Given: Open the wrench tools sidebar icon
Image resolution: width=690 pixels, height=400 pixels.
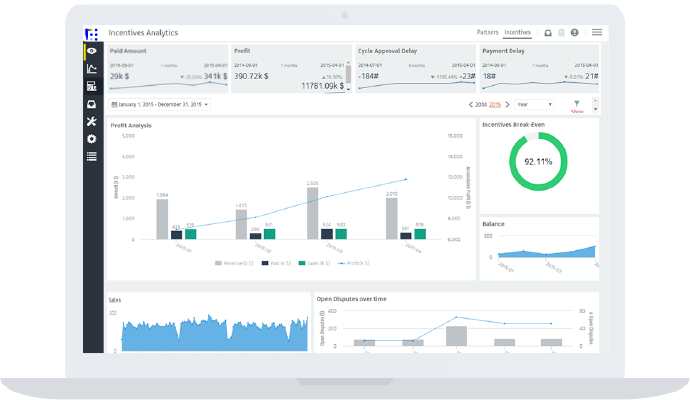Looking at the screenshot, I should point(92,121).
